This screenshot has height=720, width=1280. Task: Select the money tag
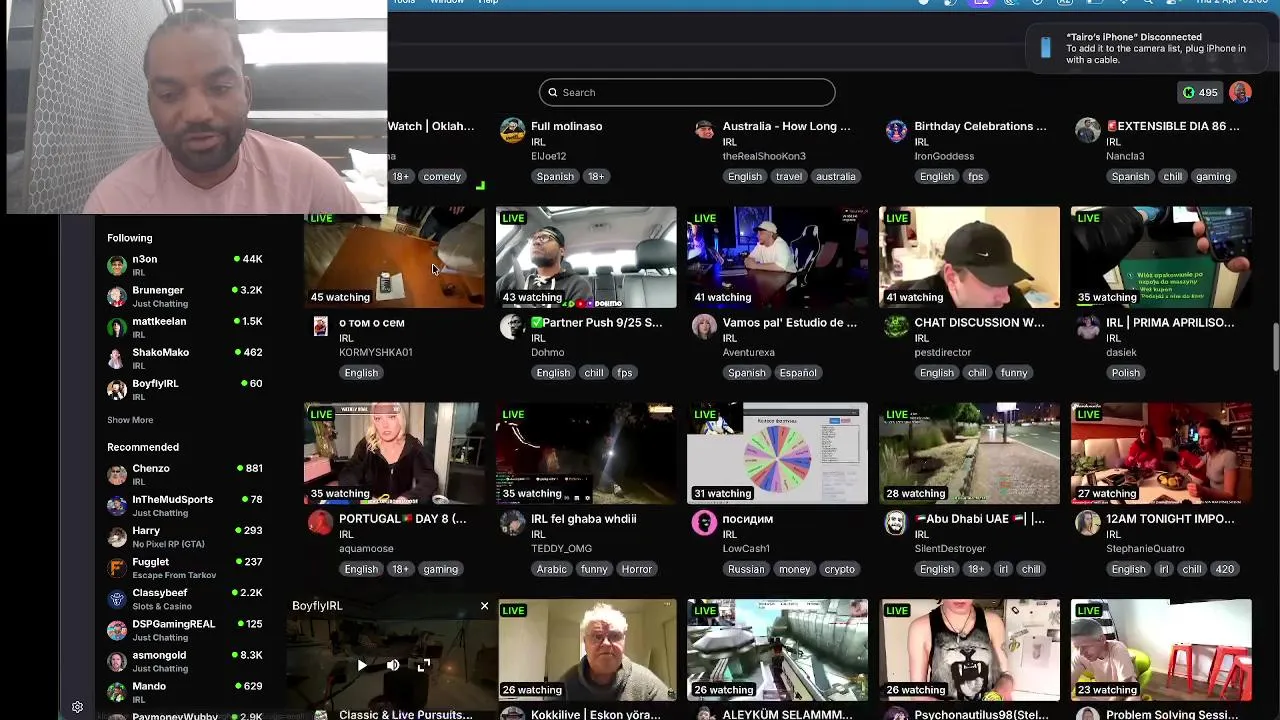coord(795,569)
